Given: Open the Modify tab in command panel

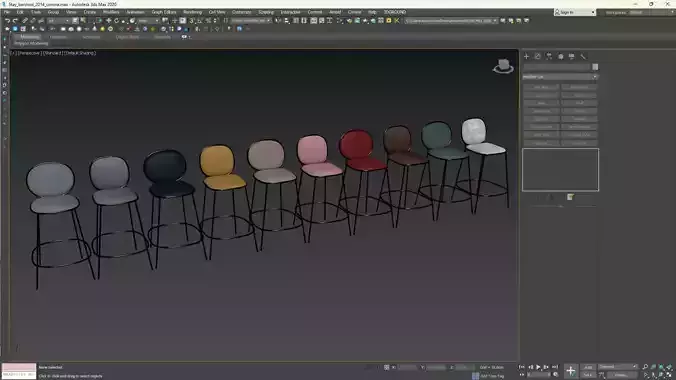Looking at the screenshot, I should [x=538, y=57].
